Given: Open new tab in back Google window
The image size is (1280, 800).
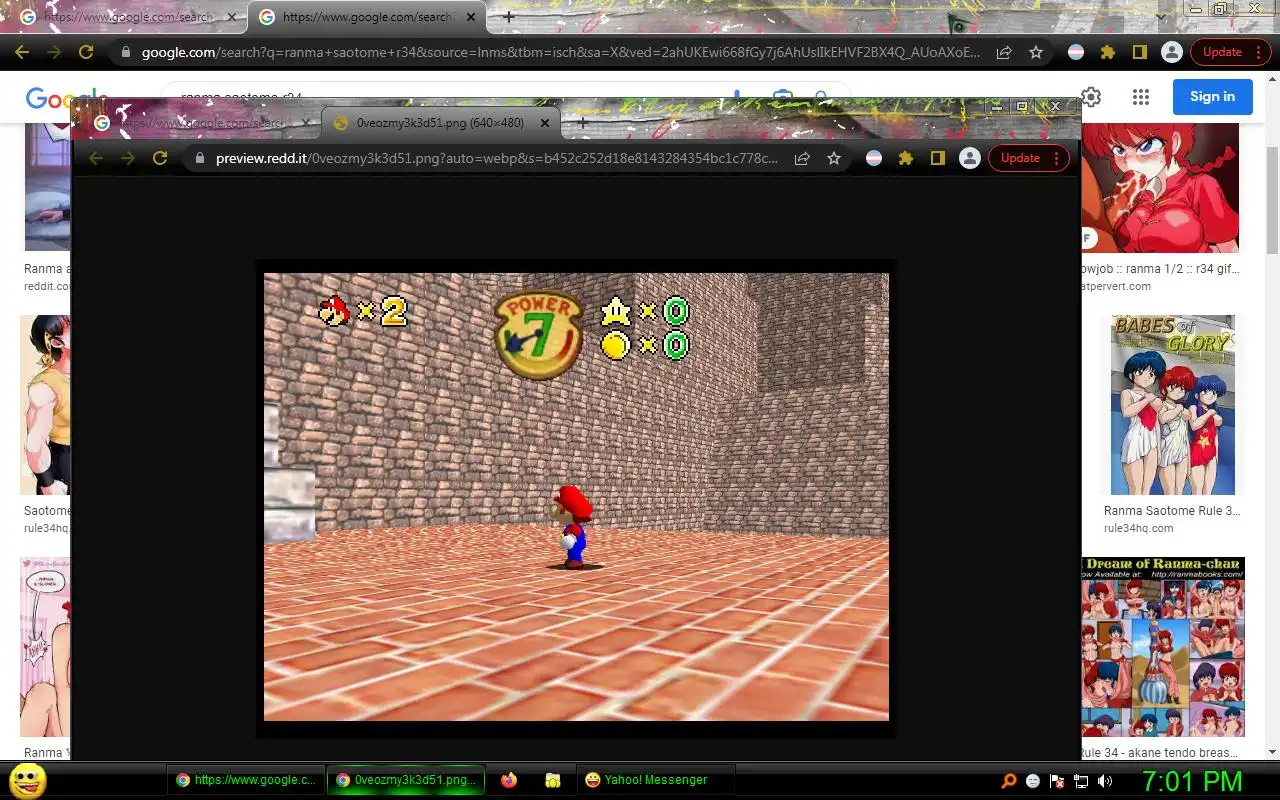Looking at the screenshot, I should click(x=508, y=17).
